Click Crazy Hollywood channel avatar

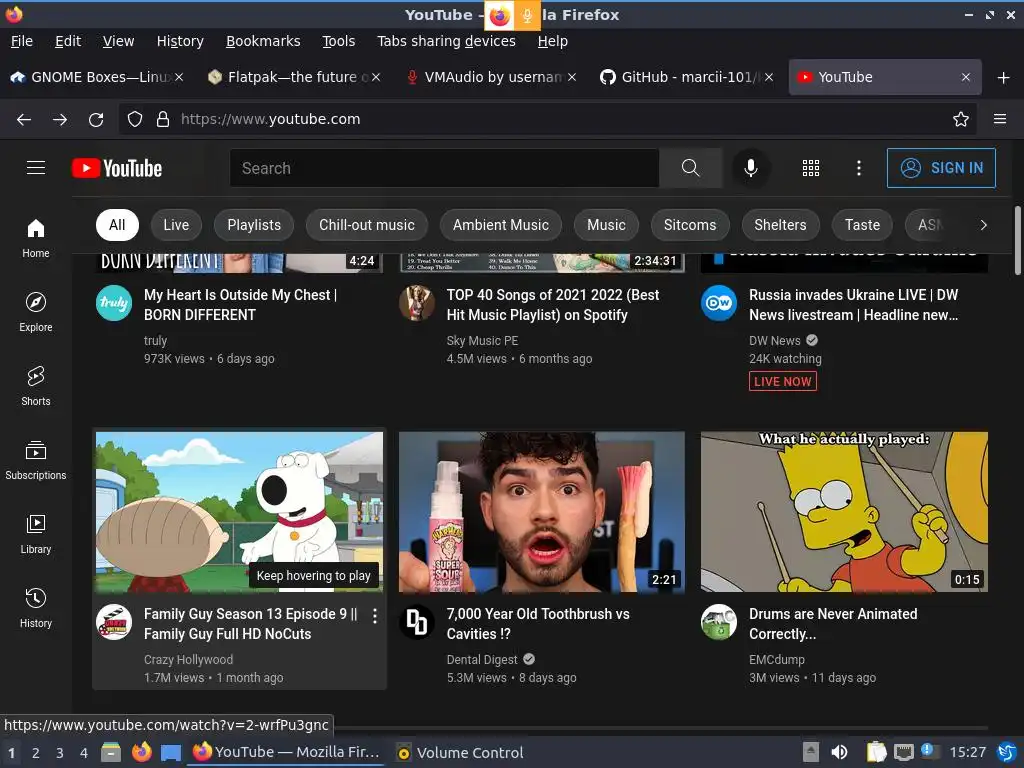pyautogui.click(x=114, y=622)
